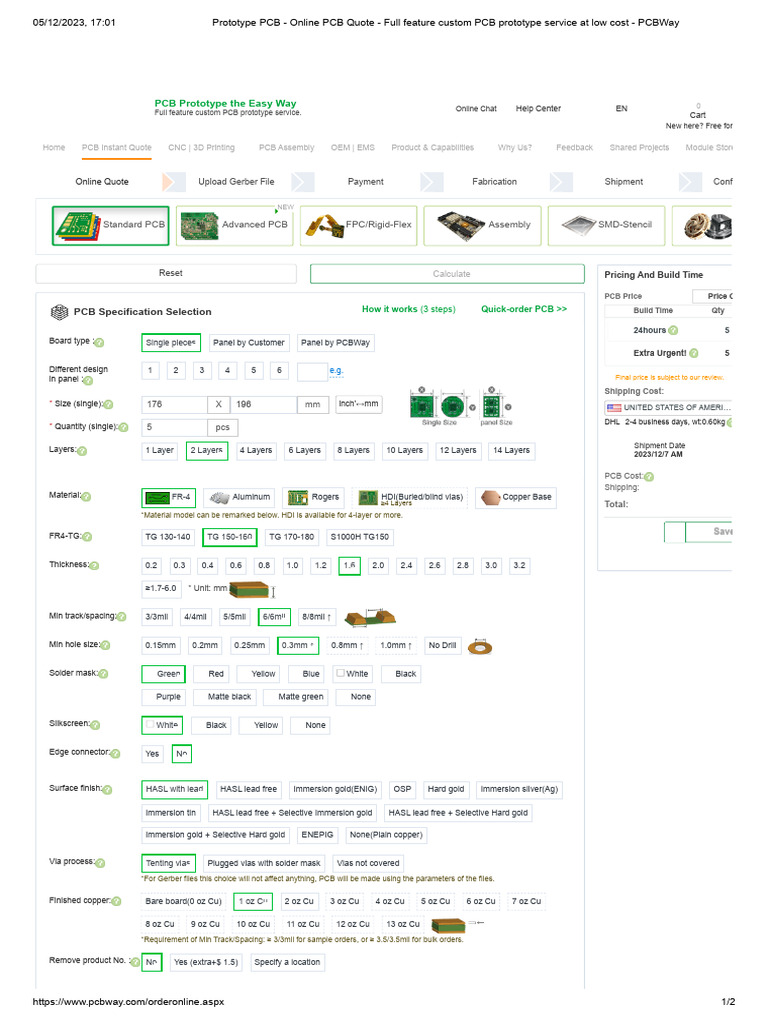768x1024 pixels.
Task: Select 2.0 thickness option
Action: click(x=378, y=566)
